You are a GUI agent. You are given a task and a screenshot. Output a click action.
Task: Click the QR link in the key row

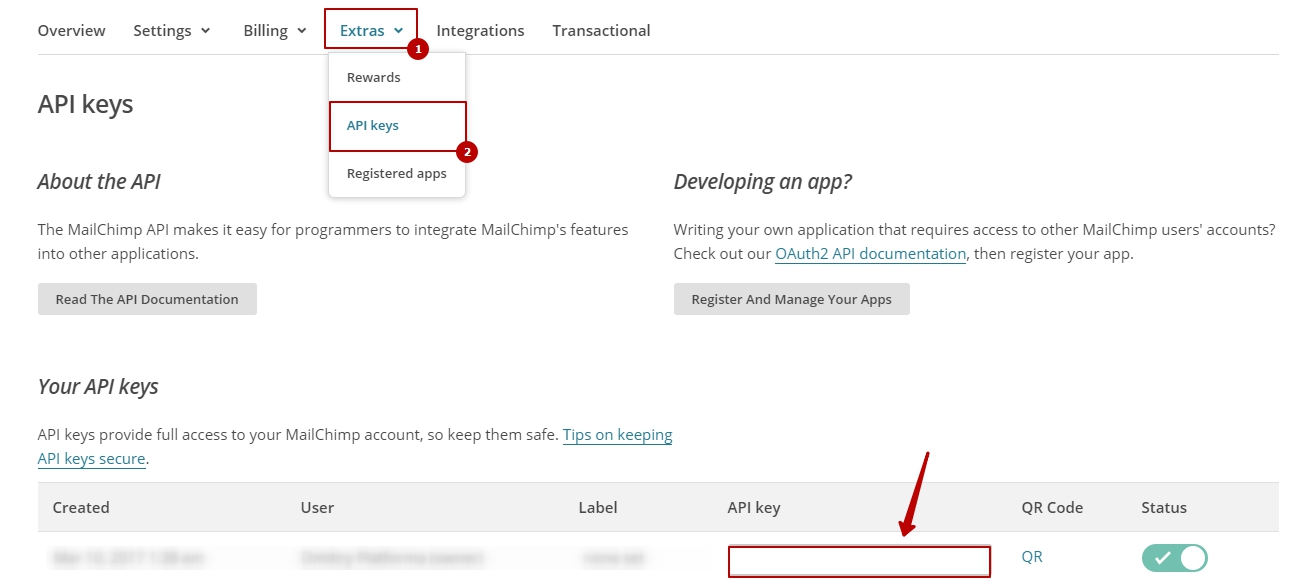click(1032, 557)
